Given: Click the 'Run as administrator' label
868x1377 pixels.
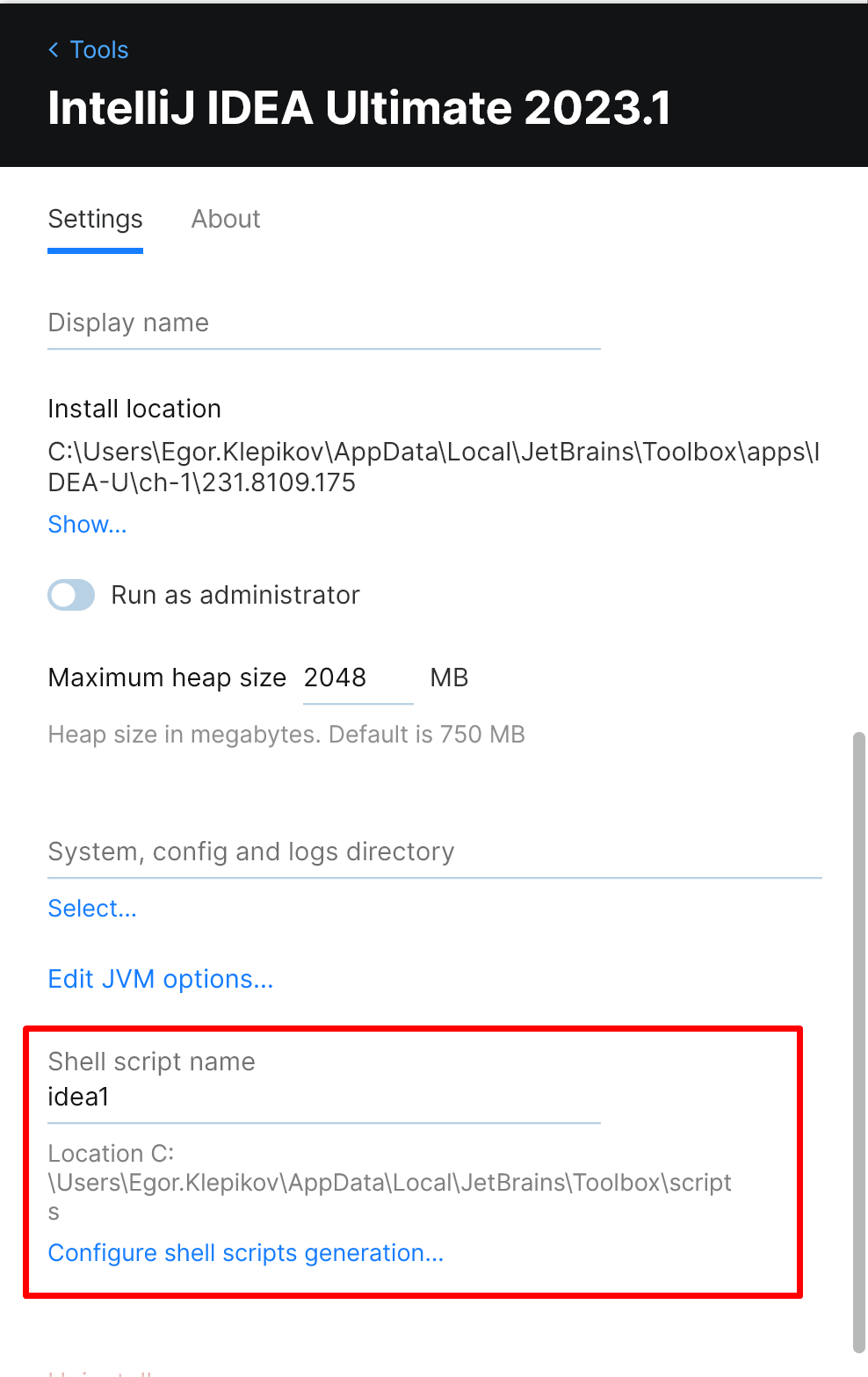Looking at the screenshot, I should point(235,595).
